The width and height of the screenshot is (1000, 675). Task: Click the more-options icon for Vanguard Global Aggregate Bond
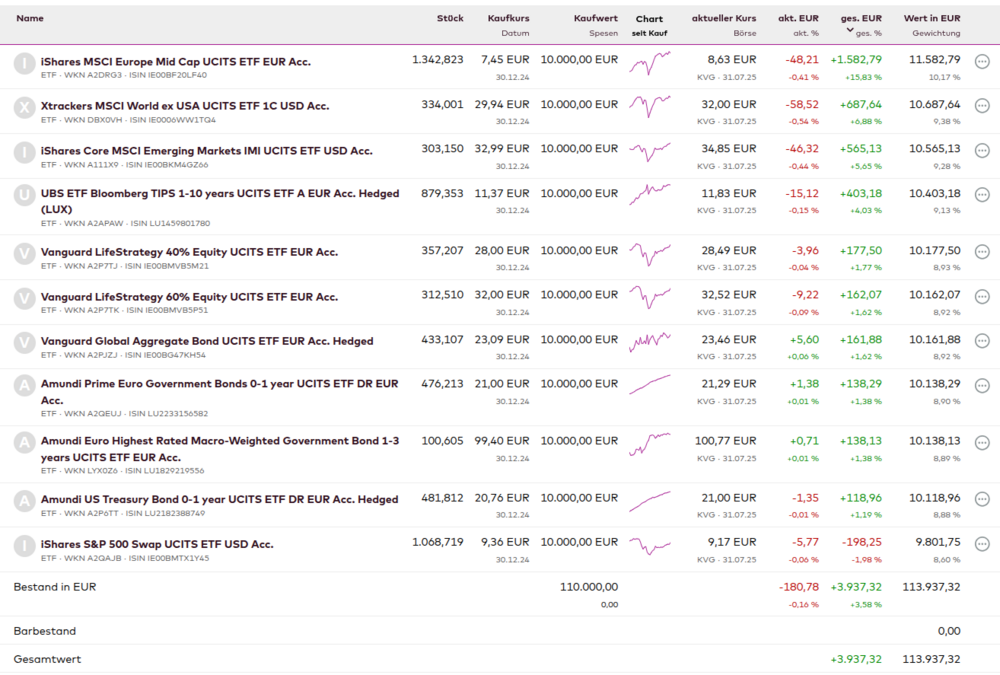982,342
